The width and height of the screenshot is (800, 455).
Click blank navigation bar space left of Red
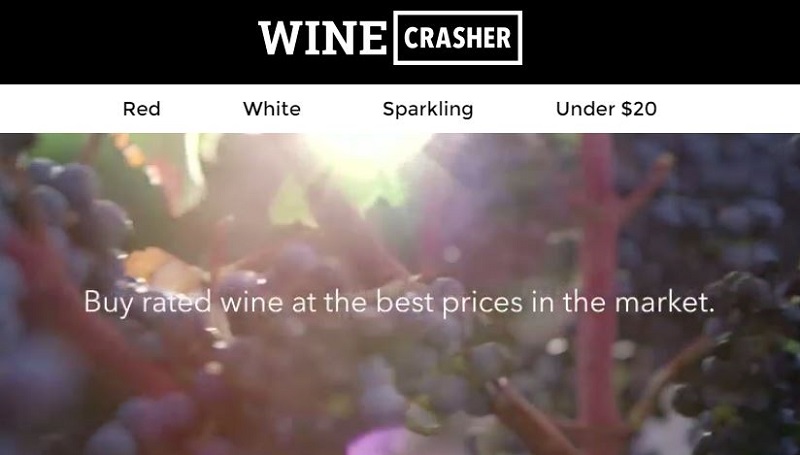[x=60, y=109]
